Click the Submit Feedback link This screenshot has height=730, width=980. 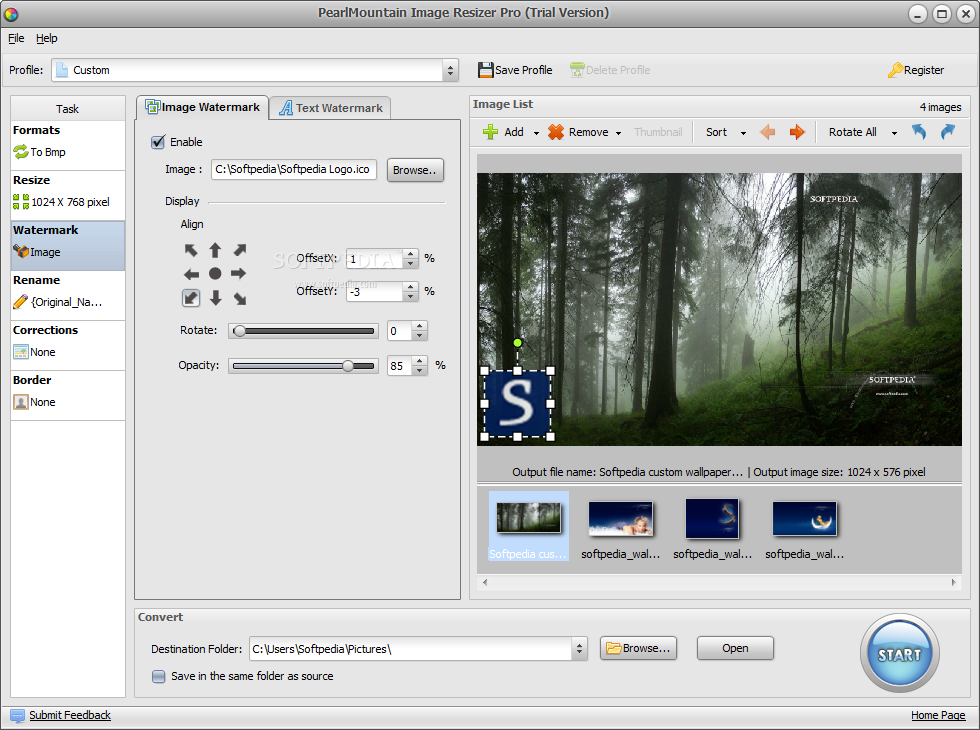[70, 715]
